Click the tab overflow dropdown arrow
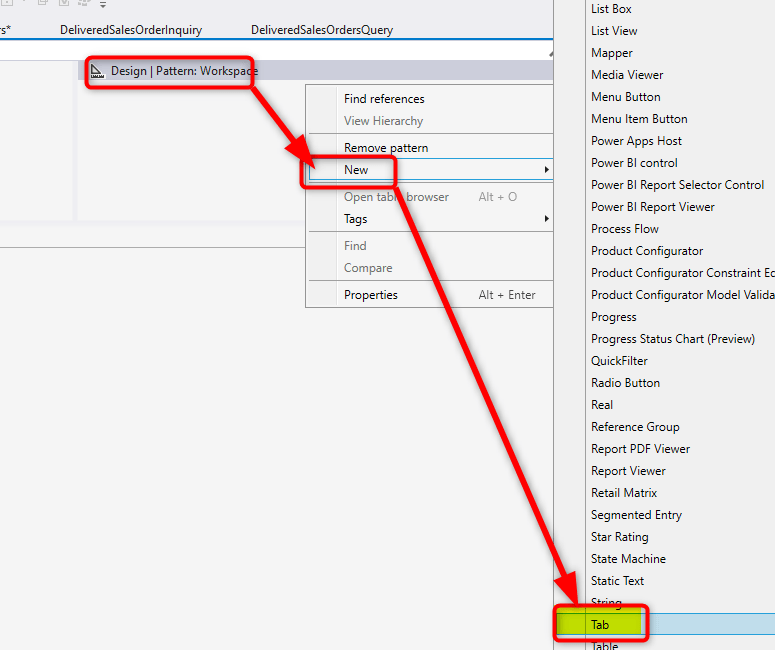Screen dimensions: 775x650 pos(549,53)
